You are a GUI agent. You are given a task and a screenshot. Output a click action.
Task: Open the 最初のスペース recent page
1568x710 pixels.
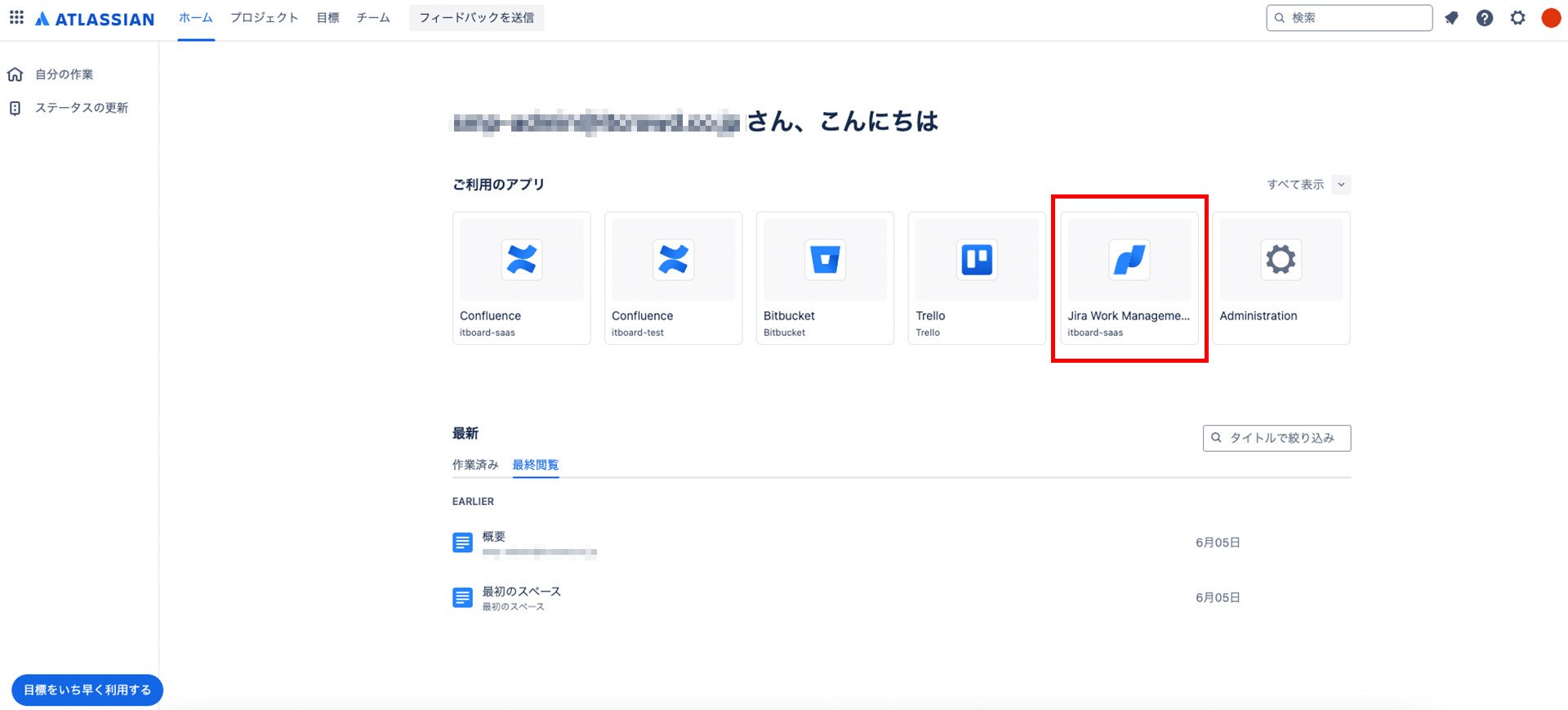pos(521,592)
